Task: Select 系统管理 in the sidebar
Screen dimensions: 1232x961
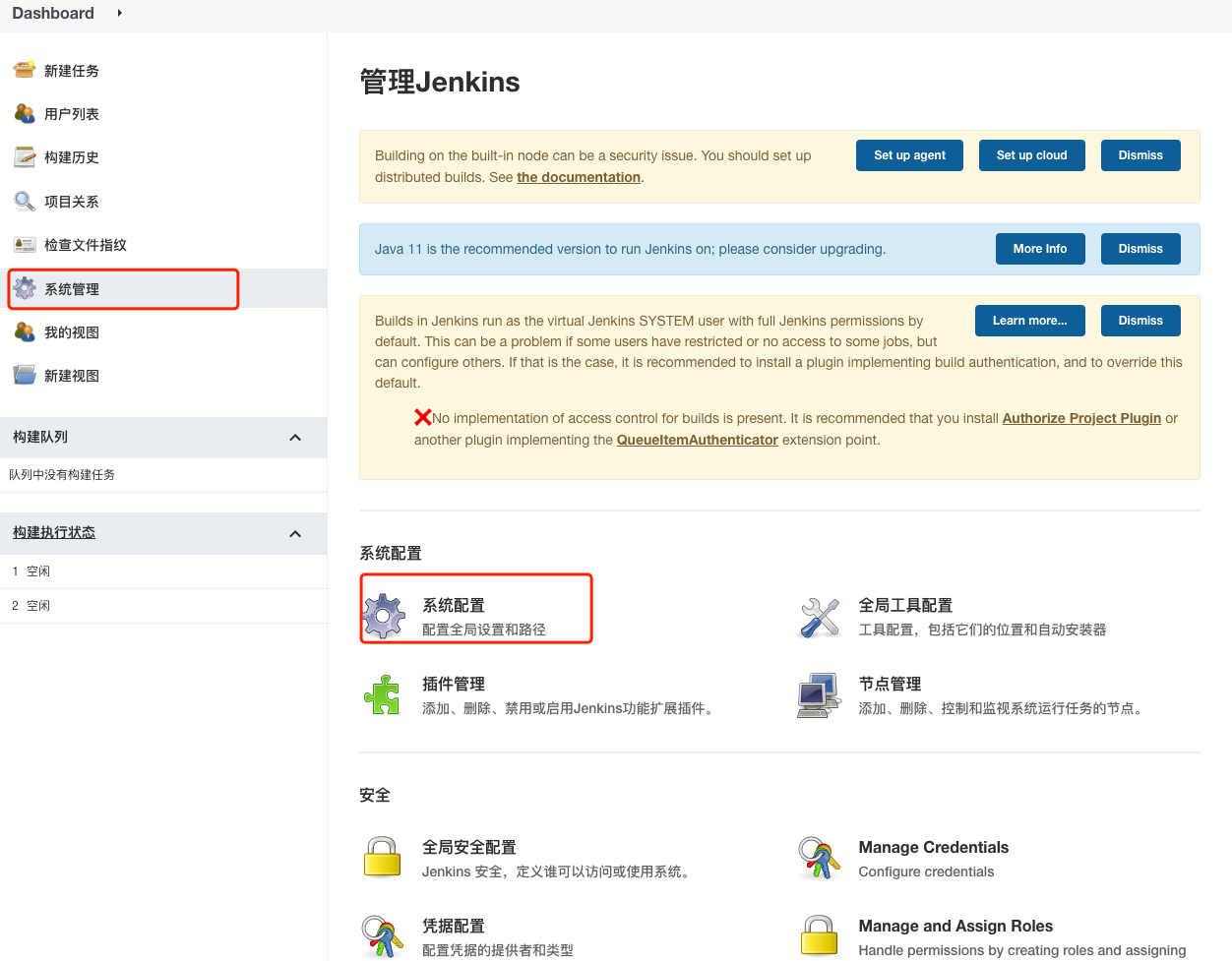Action: 72,289
